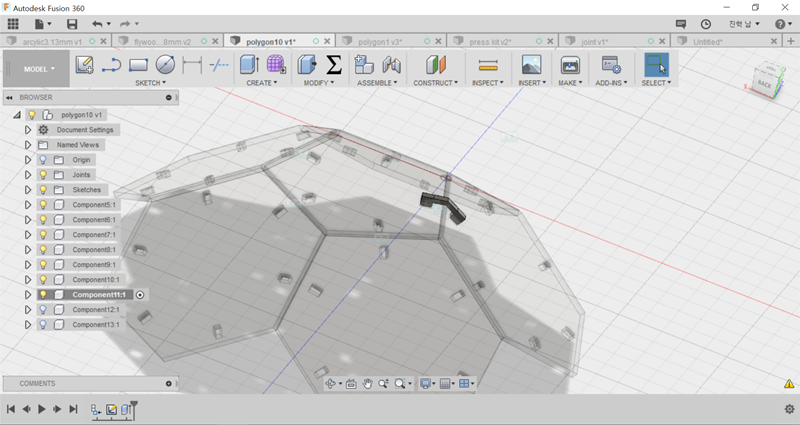Select the Circle sketch tool
This screenshot has height=425, width=800.
(x=165, y=65)
